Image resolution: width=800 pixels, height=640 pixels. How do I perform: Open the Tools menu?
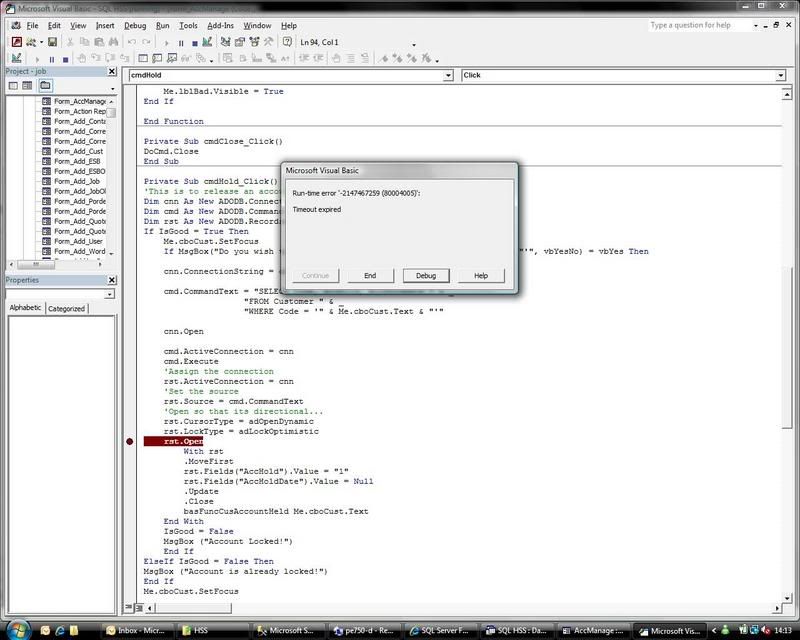coord(188,26)
